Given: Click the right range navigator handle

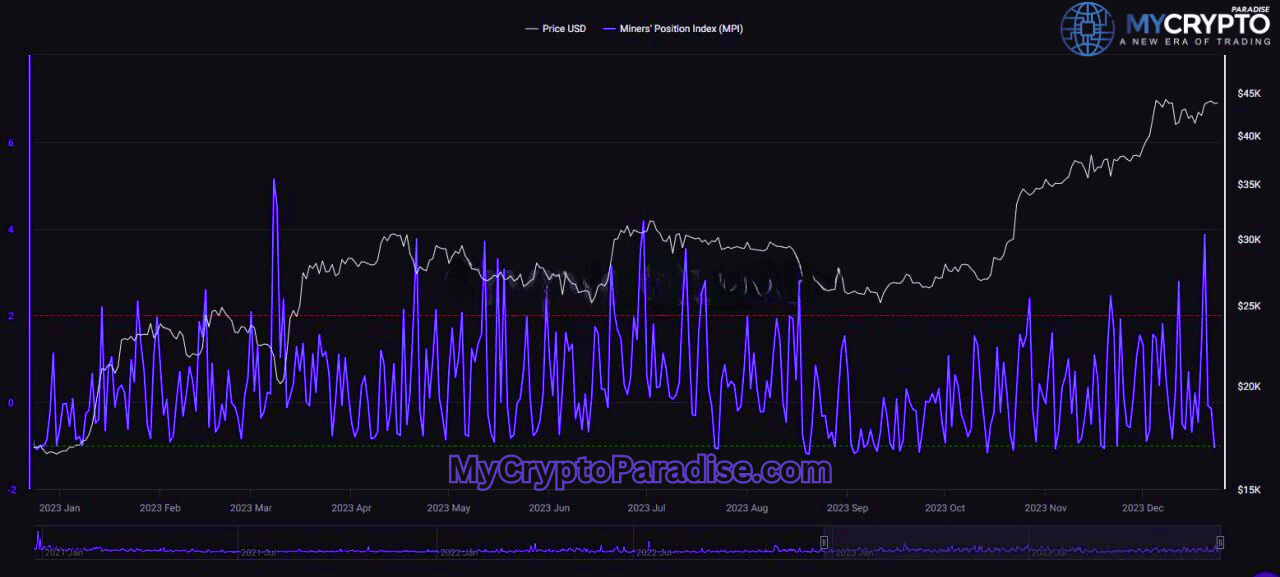Looking at the screenshot, I should (x=1220, y=542).
